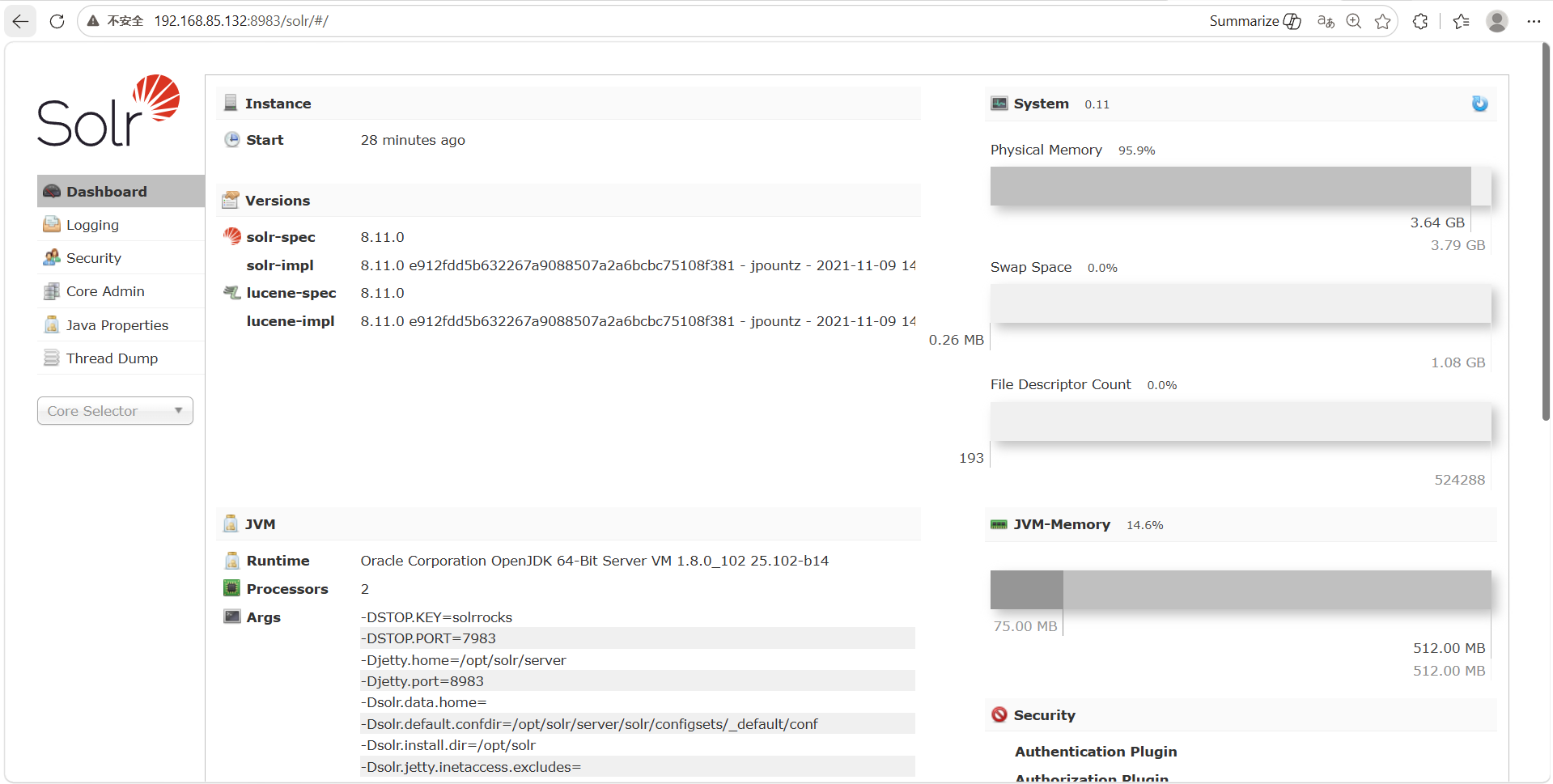
Task: Click the 3.64 GB memory value
Action: click(1437, 222)
